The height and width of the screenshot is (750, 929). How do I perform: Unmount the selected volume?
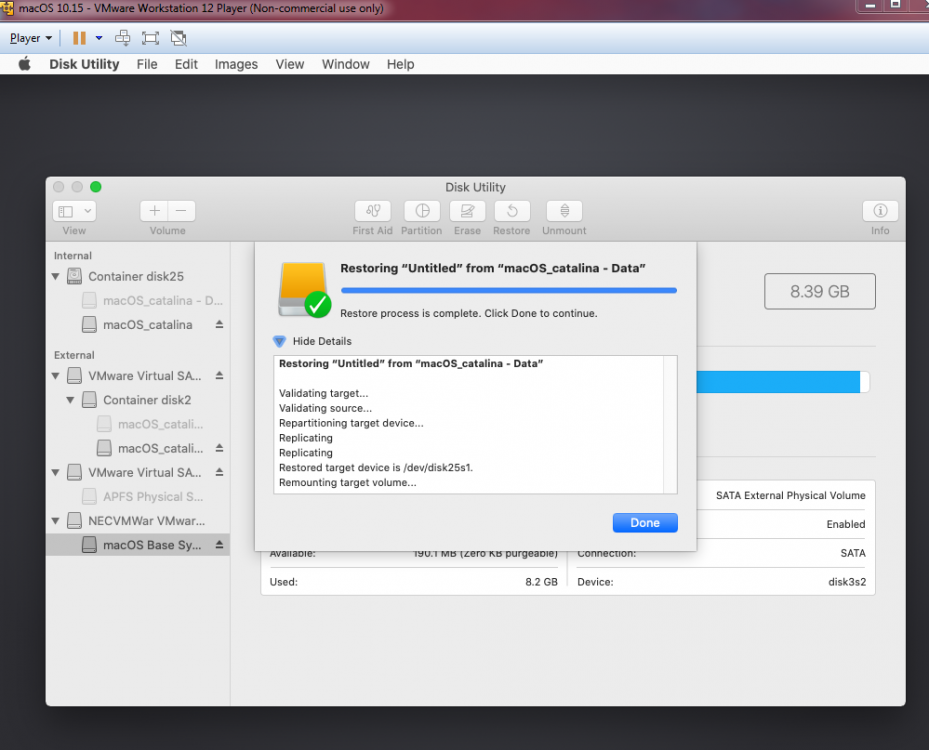coord(564,211)
